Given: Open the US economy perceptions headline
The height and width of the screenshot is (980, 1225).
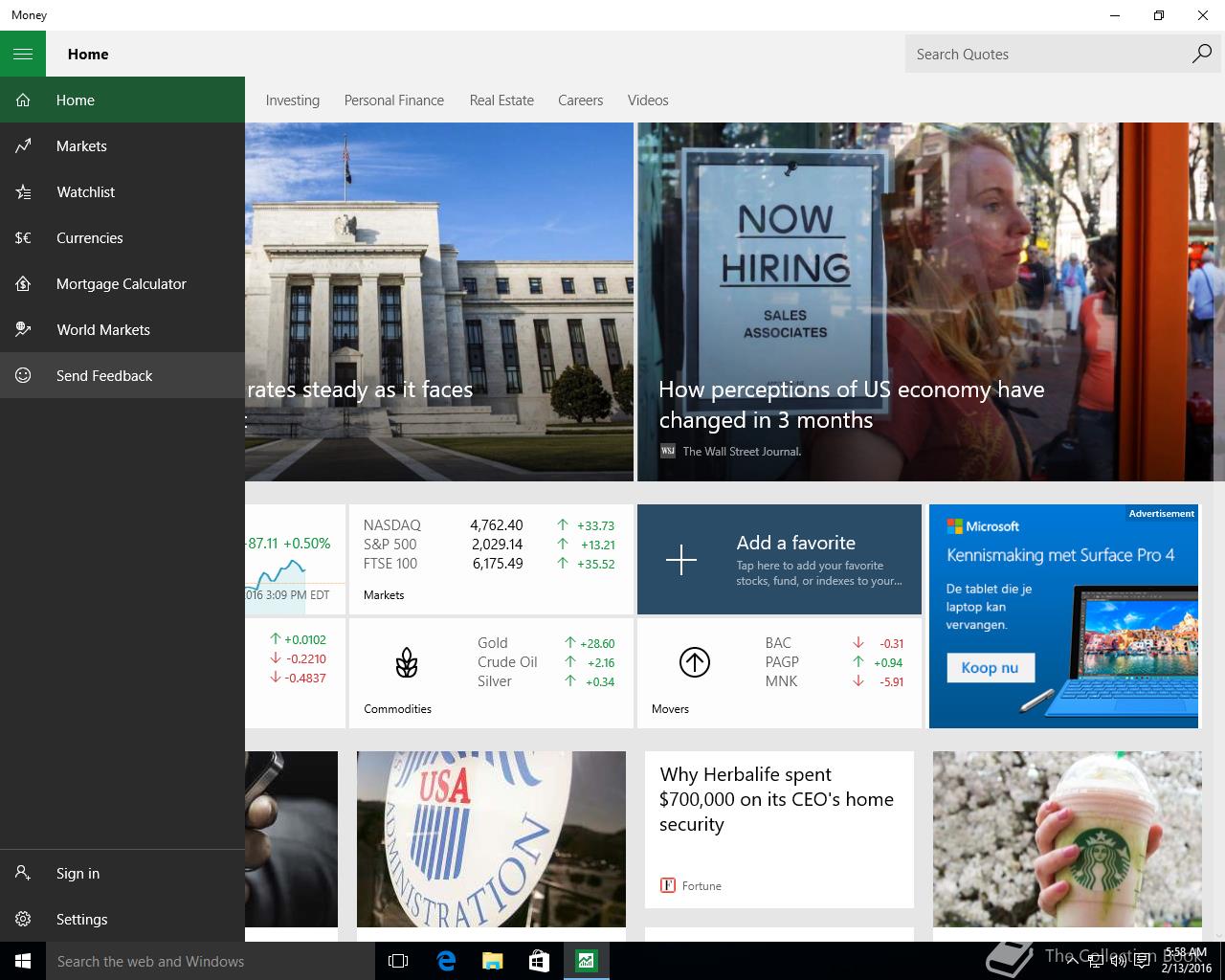Looking at the screenshot, I should point(852,404).
